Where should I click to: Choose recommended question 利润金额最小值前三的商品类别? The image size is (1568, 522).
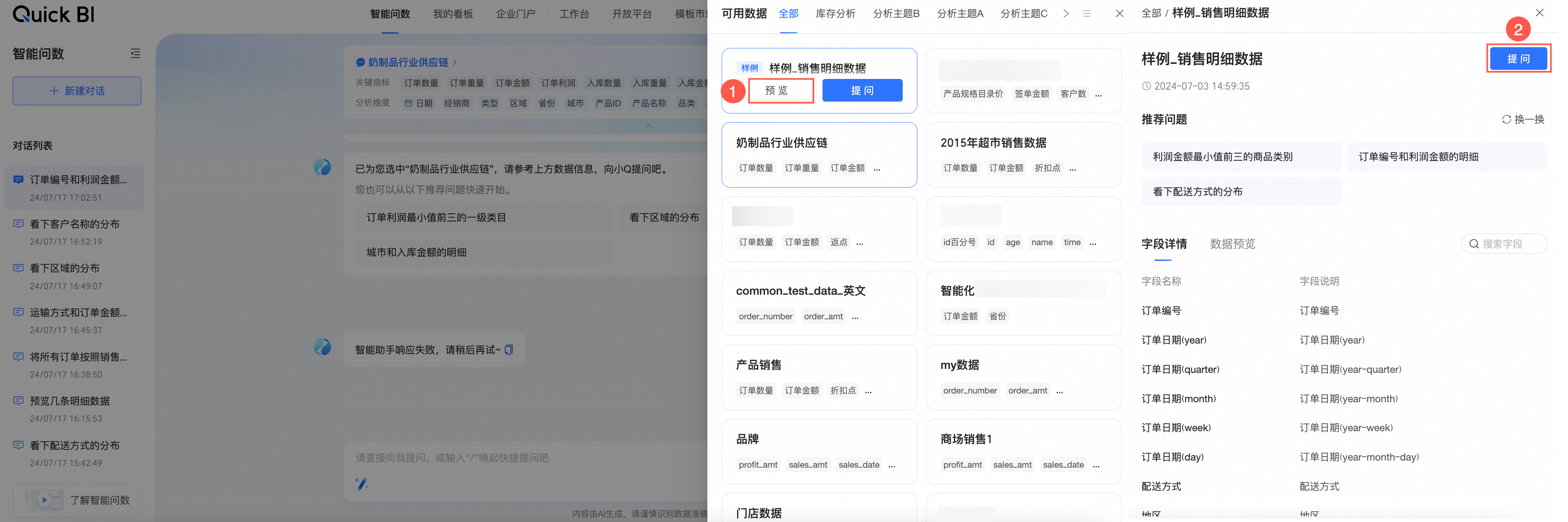coord(1241,156)
